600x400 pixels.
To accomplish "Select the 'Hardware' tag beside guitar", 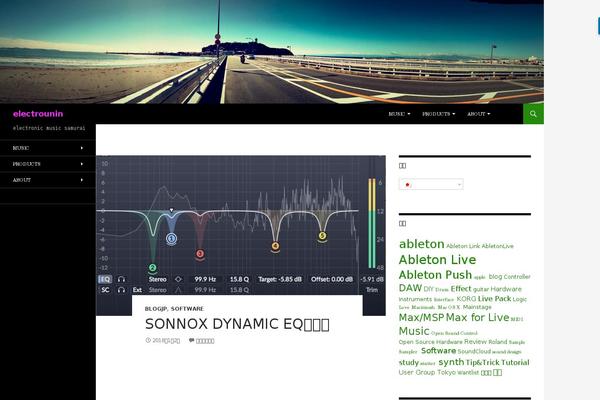I will coord(506,289).
